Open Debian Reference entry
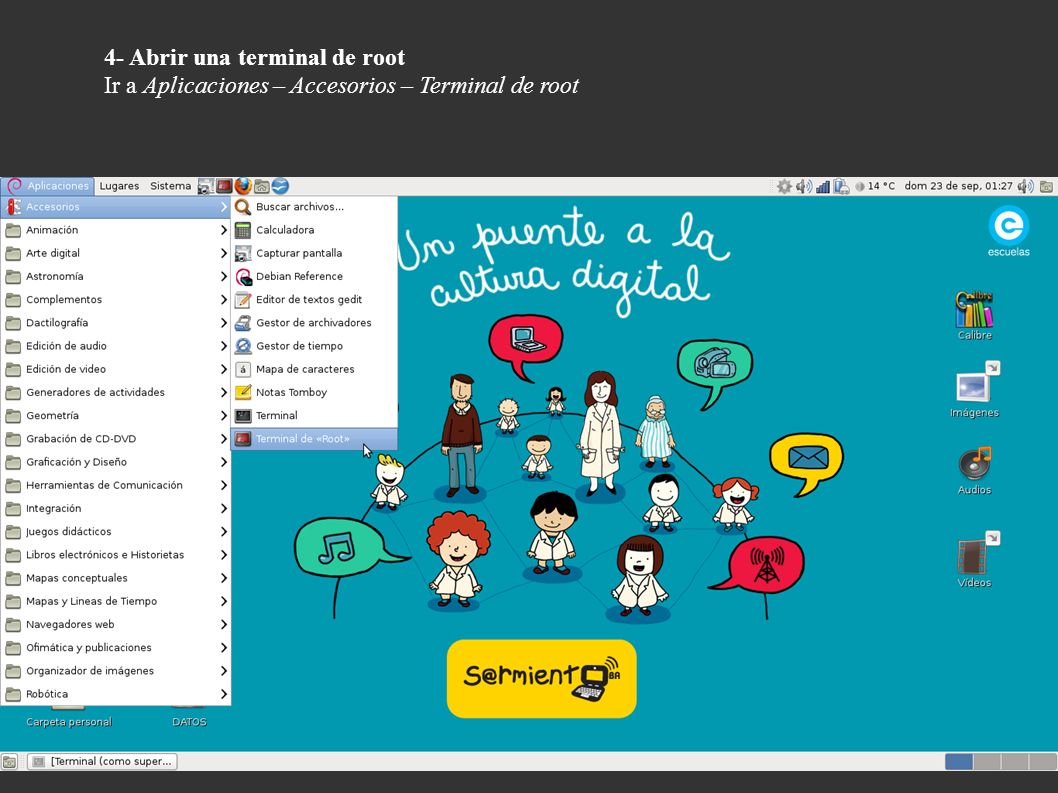This screenshot has width=1058, height=793. click(x=314, y=277)
